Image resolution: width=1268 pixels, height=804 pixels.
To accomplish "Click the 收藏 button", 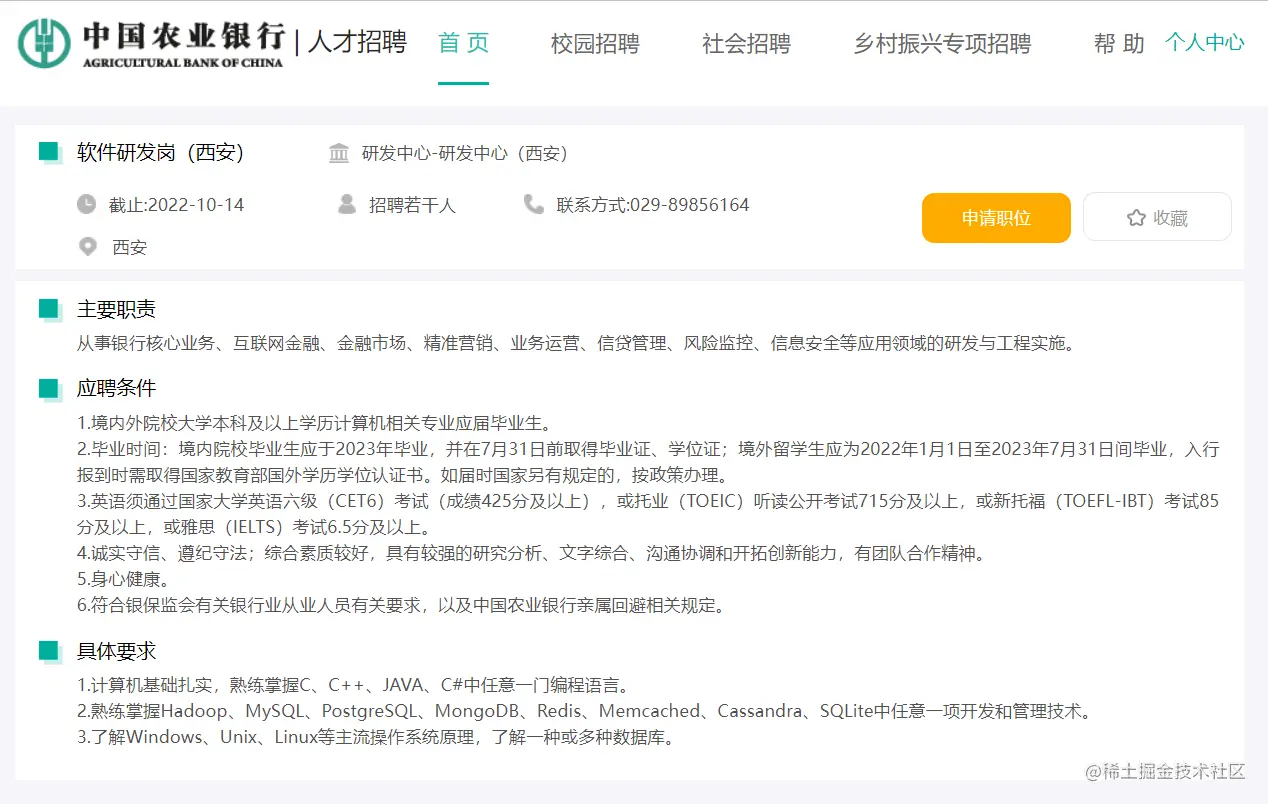I will 1157,217.
